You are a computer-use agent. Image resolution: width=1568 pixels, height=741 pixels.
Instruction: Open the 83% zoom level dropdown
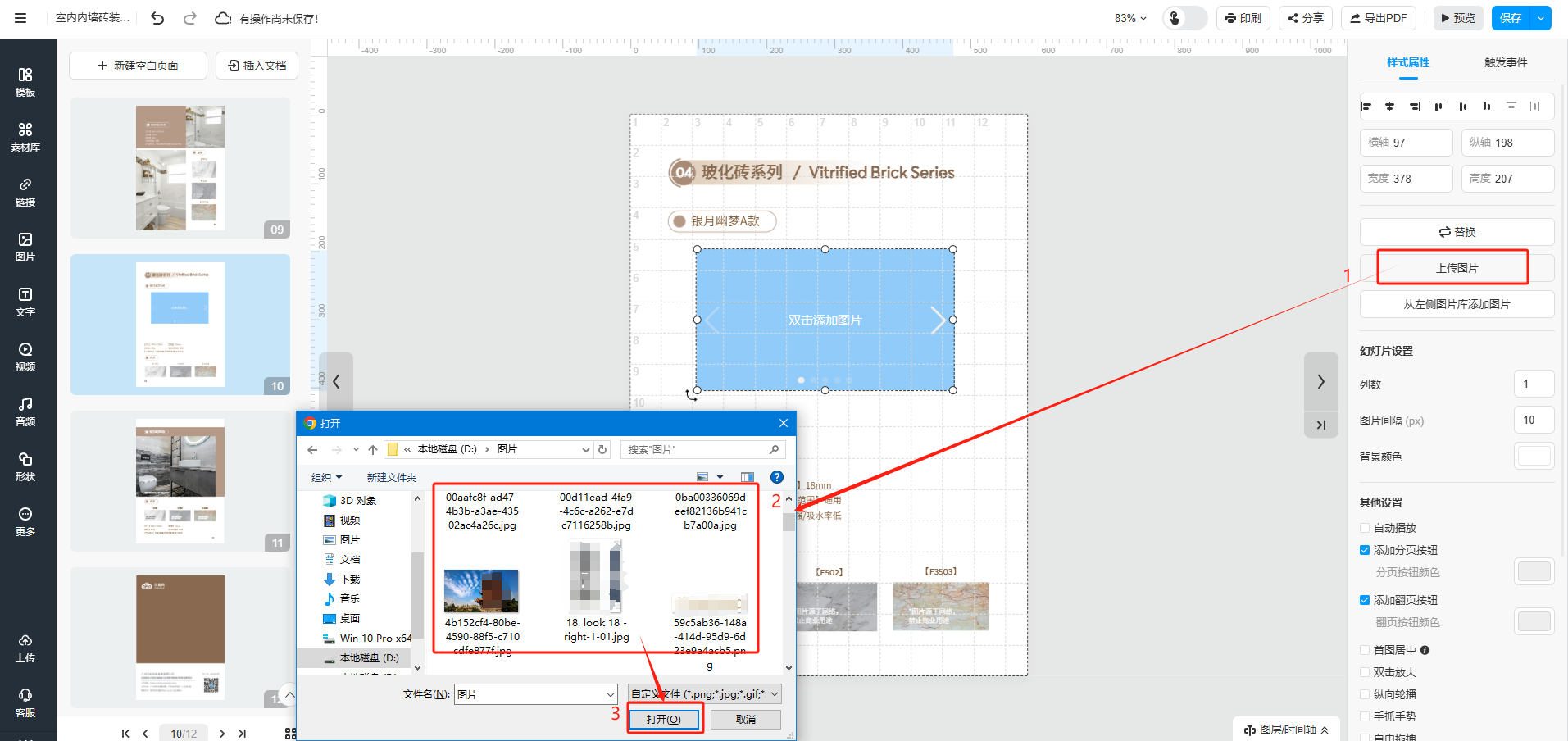(1130, 18)
